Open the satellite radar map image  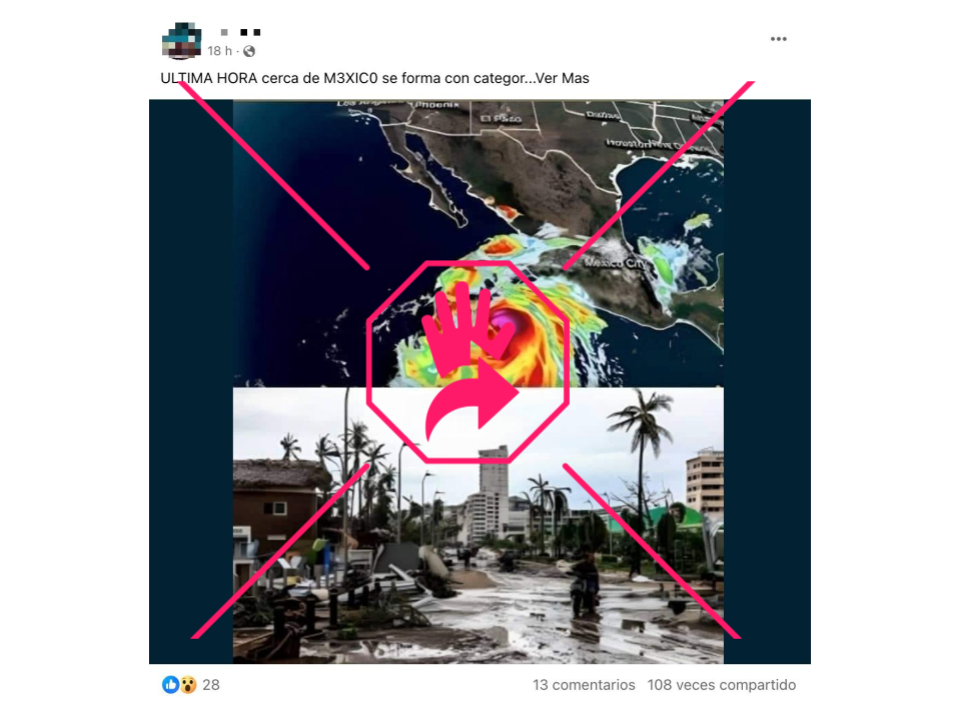pyautogui.click(x=478, y=243)
